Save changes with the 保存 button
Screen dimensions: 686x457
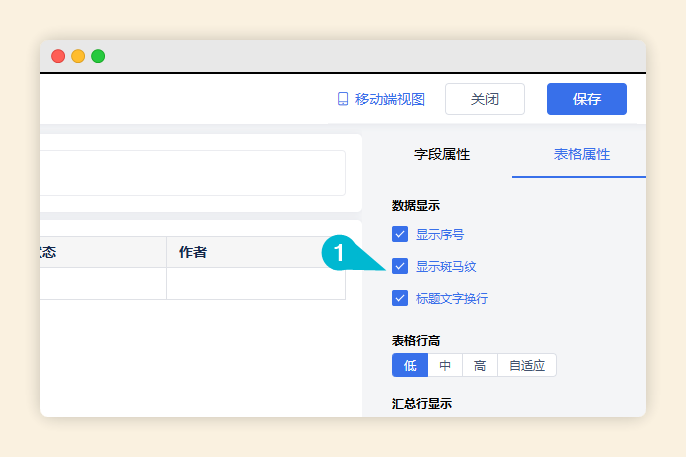pos(586,99)
